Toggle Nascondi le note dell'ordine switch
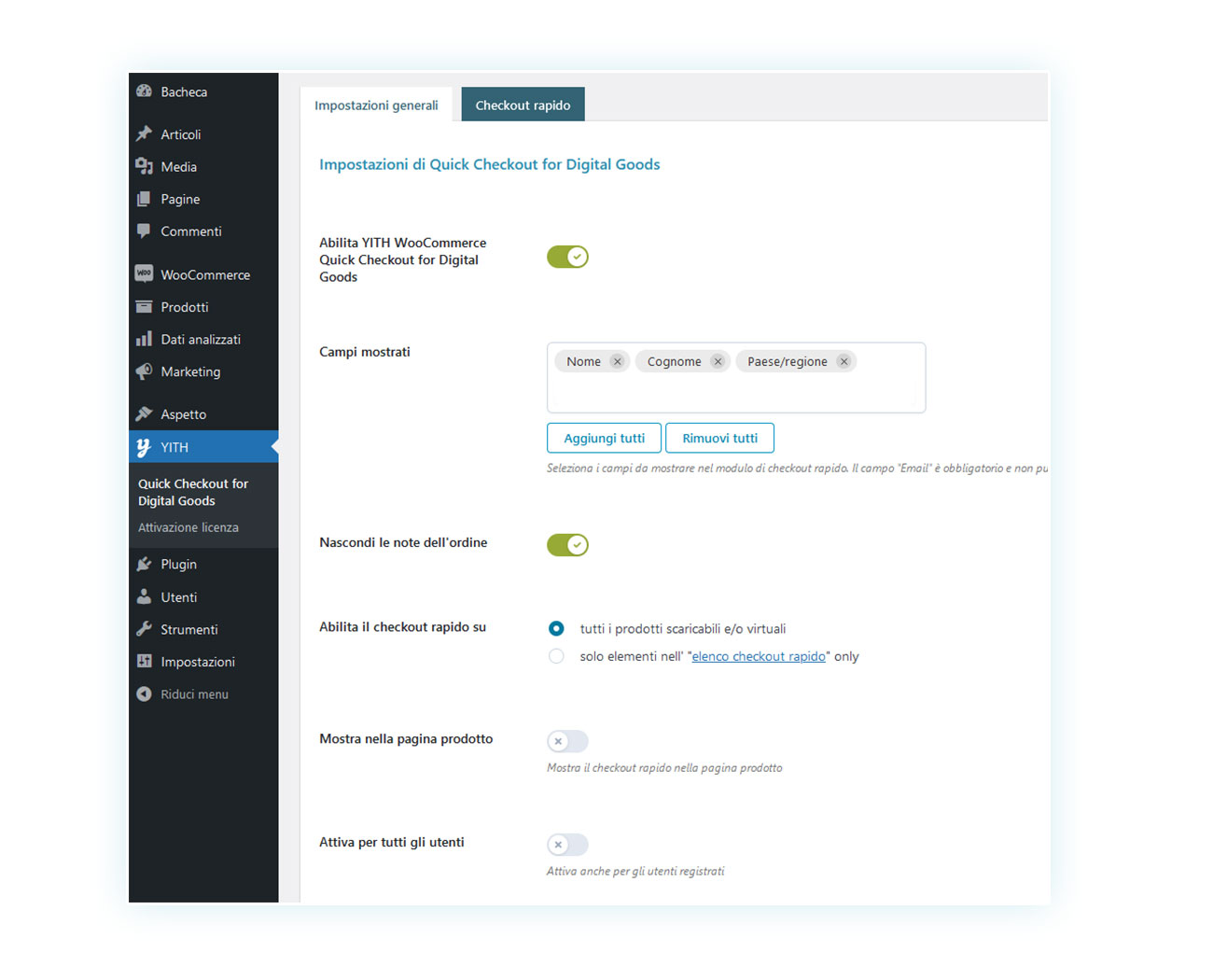 coord(567,544)
